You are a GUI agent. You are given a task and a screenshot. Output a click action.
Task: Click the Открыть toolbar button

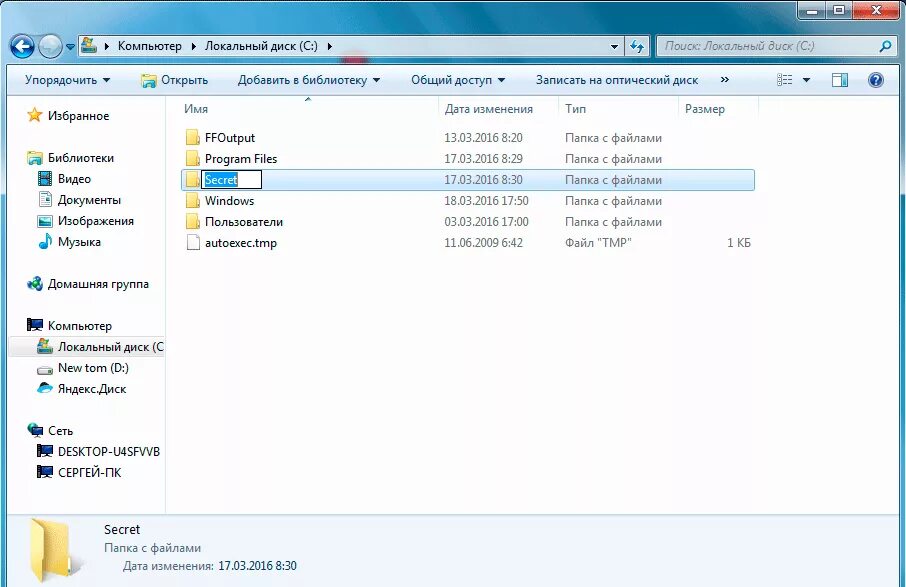click(175, 80)
